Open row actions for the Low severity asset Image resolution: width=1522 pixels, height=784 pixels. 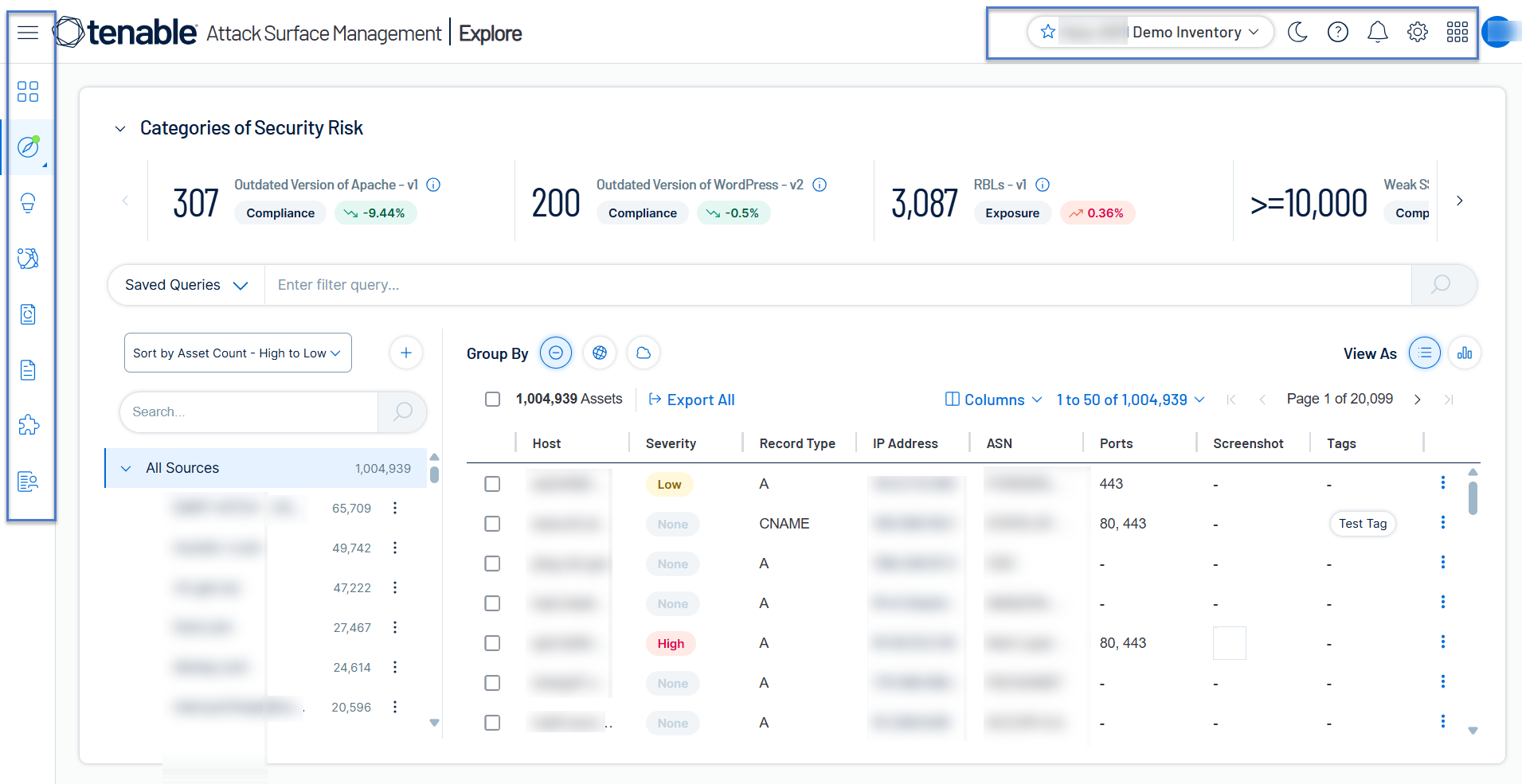coord(1442,482)
